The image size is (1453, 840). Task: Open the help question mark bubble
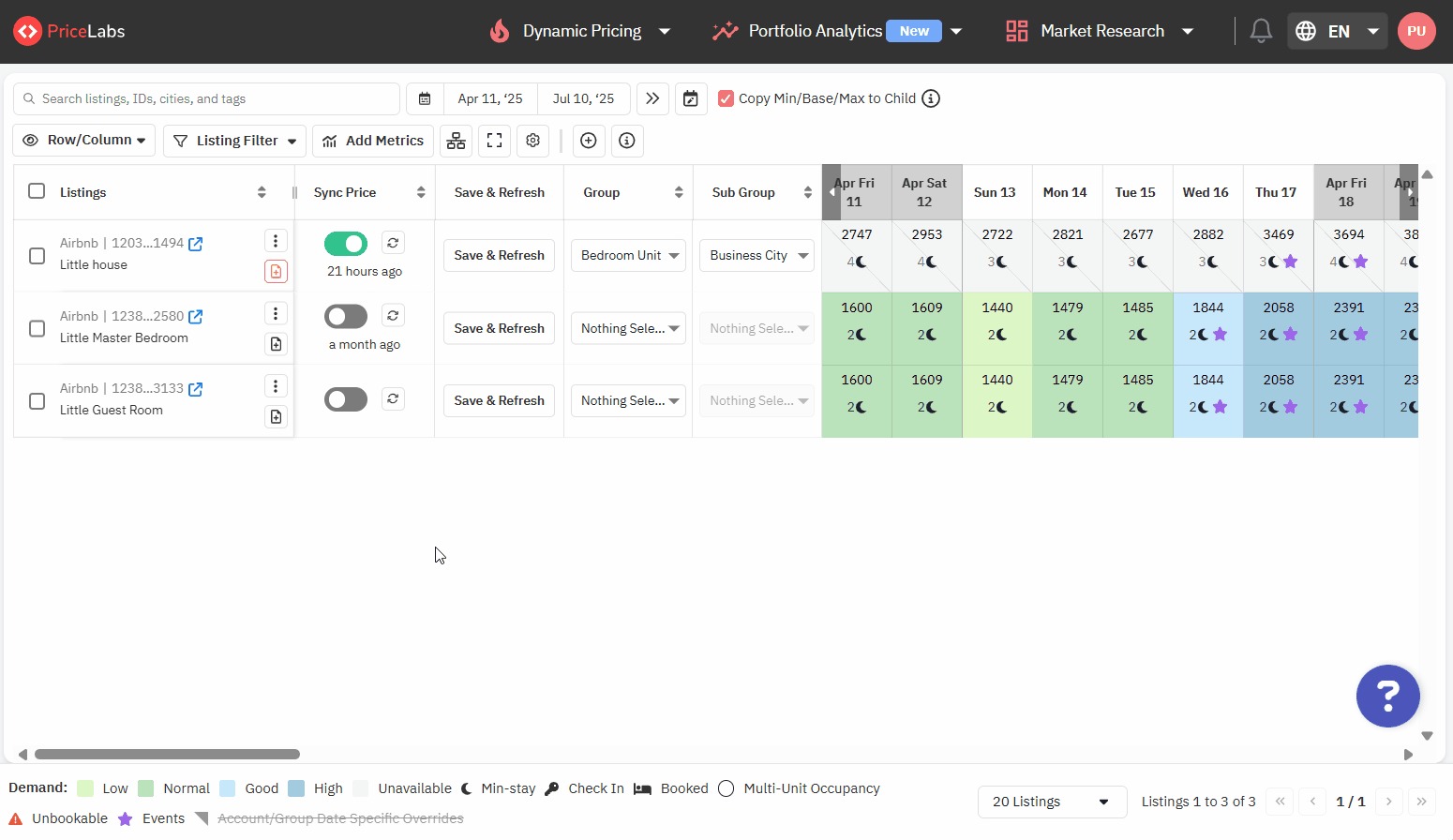1388,696
